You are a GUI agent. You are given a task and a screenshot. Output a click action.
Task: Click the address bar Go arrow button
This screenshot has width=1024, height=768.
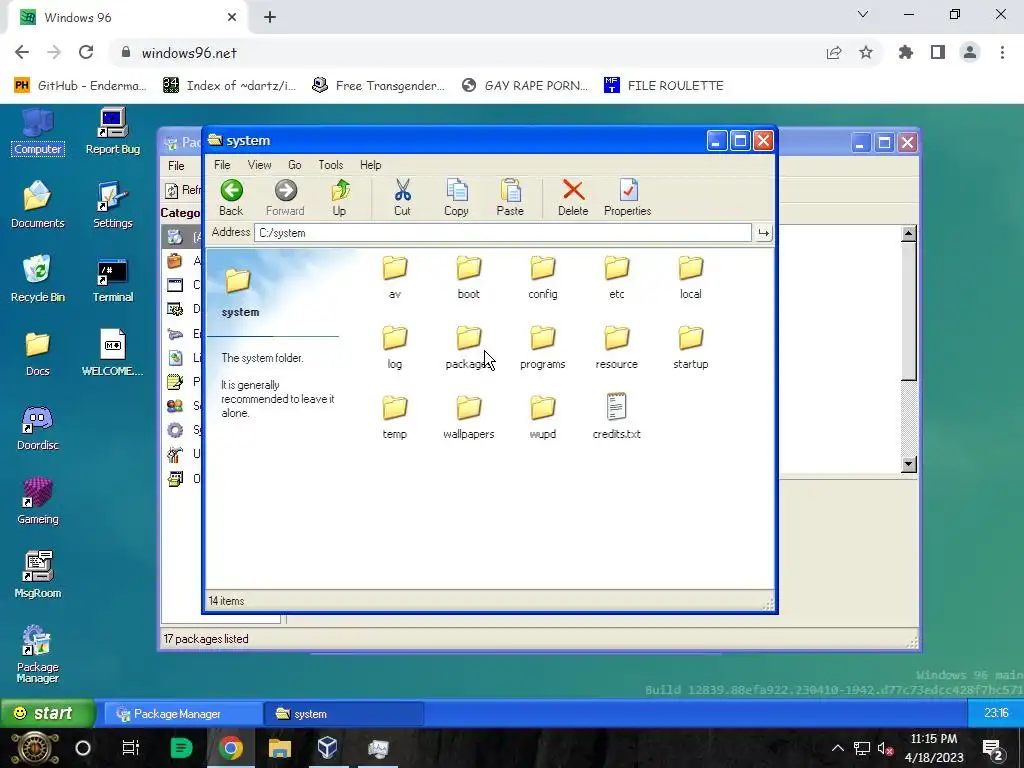[763, 232]
